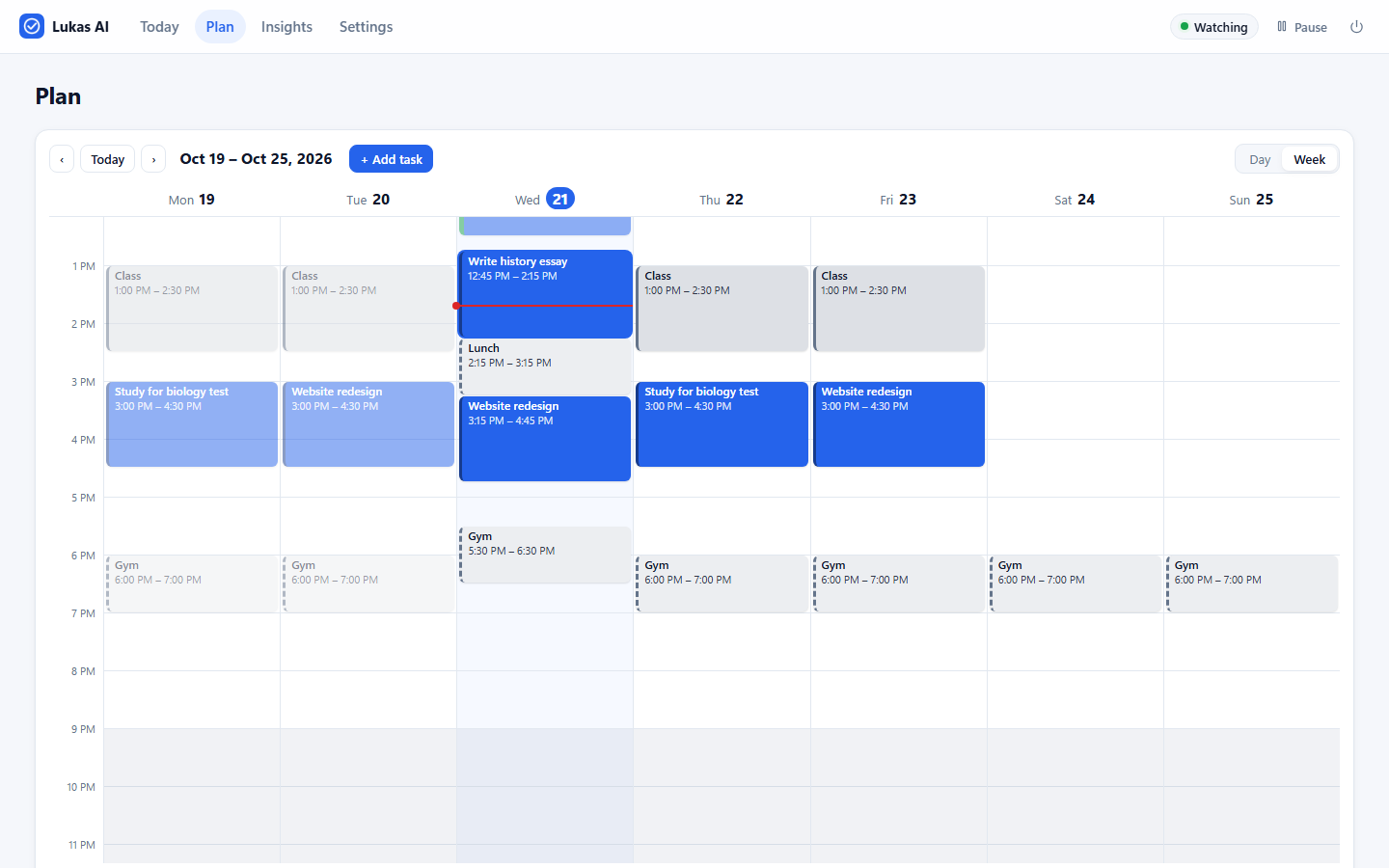Open the Plan tab
The width and height of the screenshot is (1389, 868).
coord(220,27)
